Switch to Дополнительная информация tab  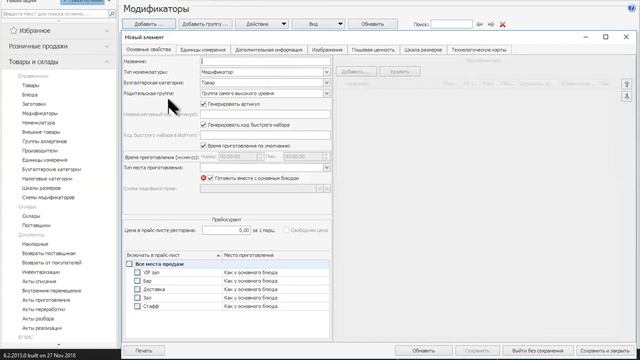(x=269, y=50)
